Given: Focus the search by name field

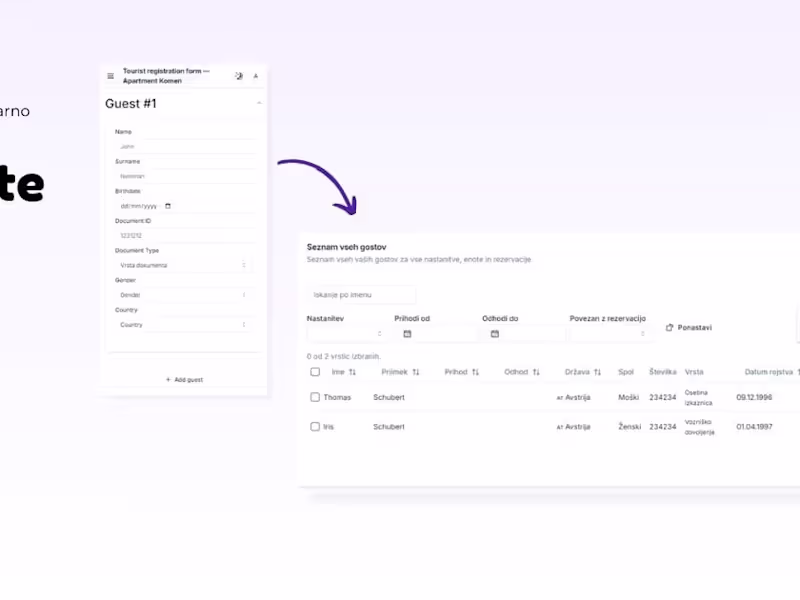Looking at the screenshot, I should click(361, 295).
